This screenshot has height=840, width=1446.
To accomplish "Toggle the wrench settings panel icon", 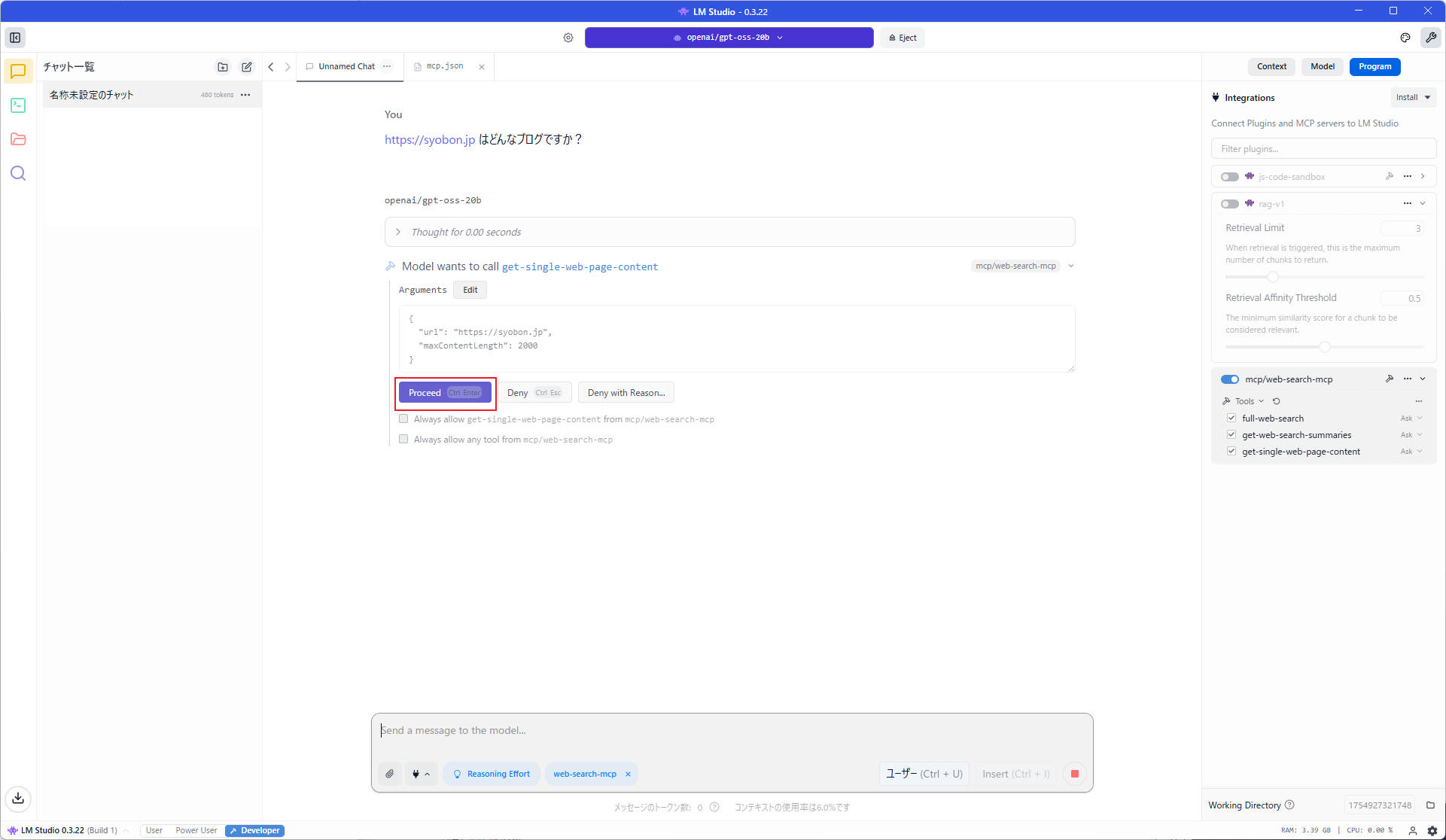I will click(x=1430, y=38).
